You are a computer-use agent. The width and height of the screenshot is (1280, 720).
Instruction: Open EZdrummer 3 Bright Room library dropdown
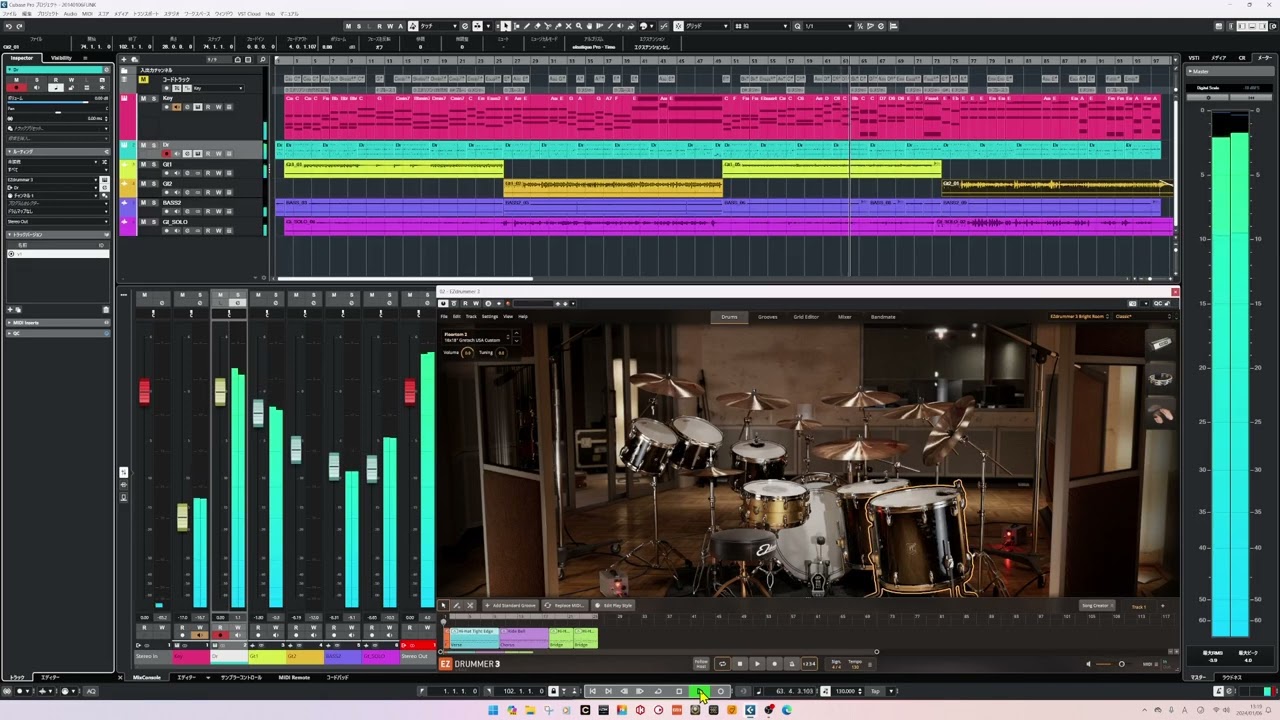1080,317
